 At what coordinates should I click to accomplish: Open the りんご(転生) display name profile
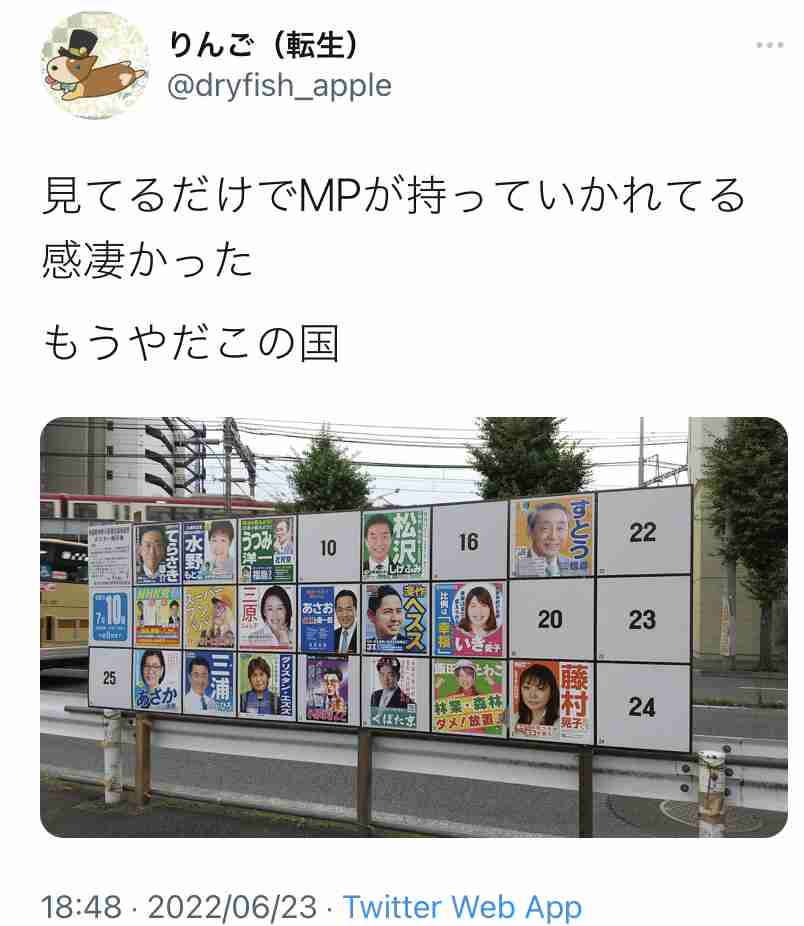point(263,45)
